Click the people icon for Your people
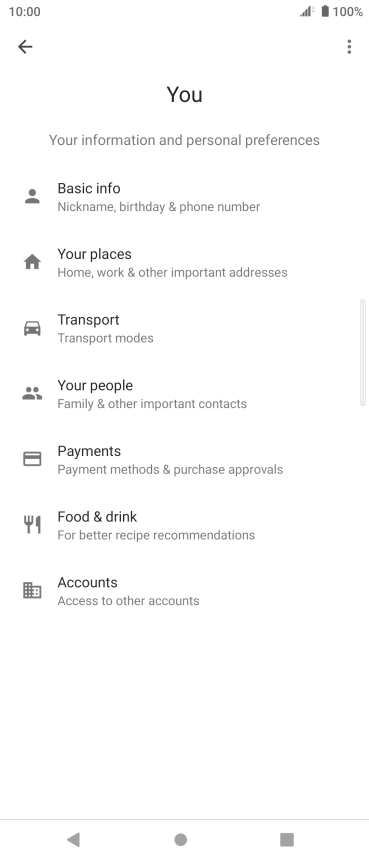The height and width of the screenshot is (862, 369). 32,394
